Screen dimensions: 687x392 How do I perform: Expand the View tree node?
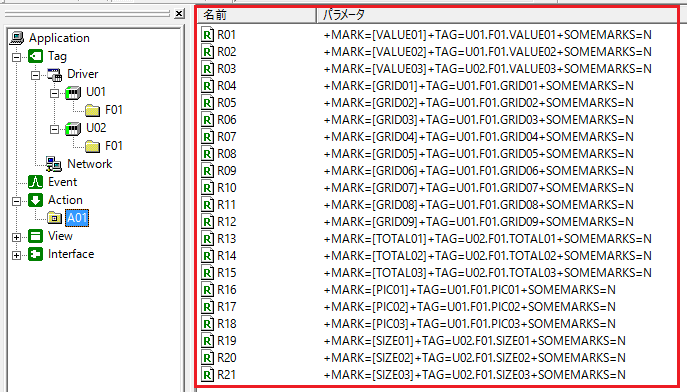(17, 237)
